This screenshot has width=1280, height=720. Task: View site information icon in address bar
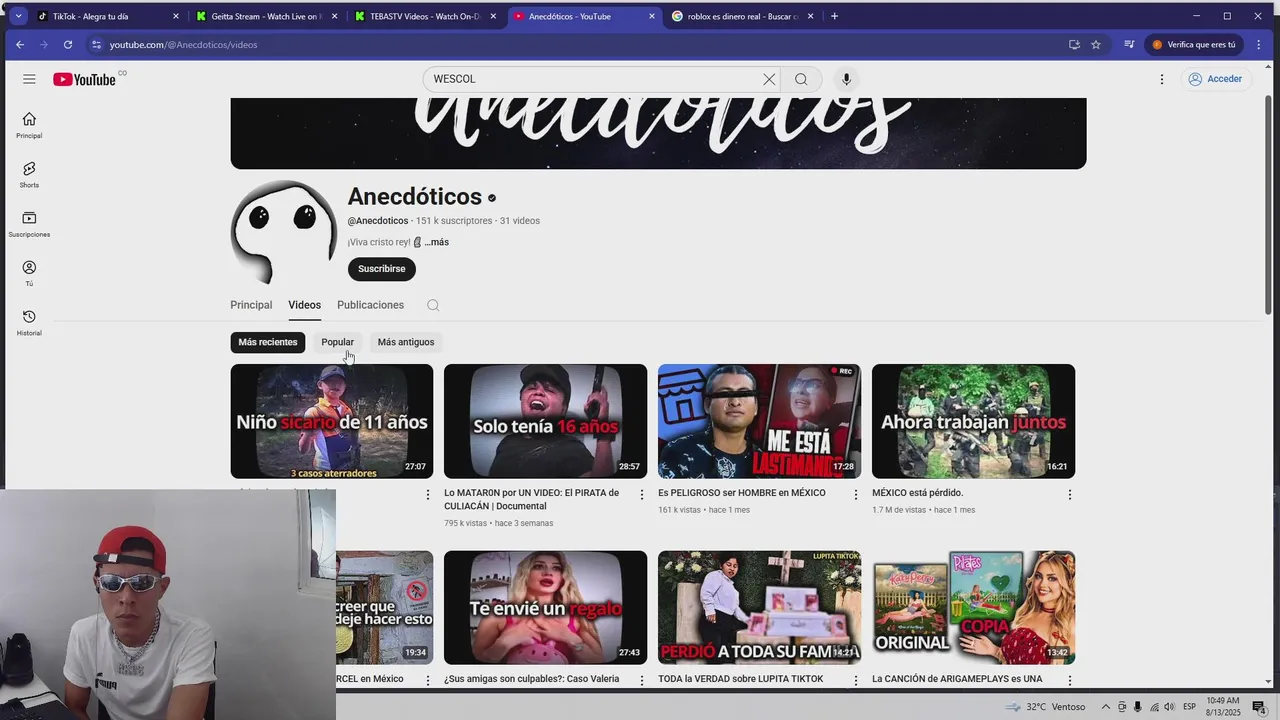tap(96, 45)
